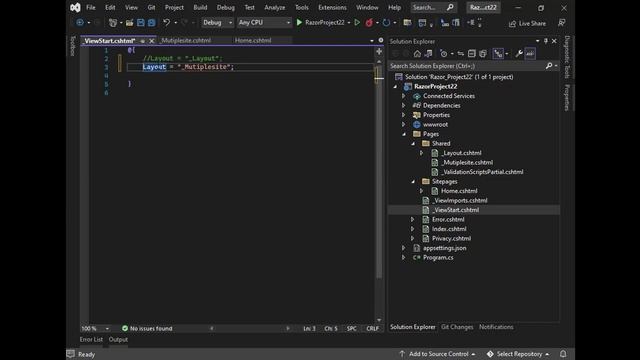Open the editor tab list dropdown arrow
The width and height of the screenshot is (640, 360).
[x=371, y=41]
